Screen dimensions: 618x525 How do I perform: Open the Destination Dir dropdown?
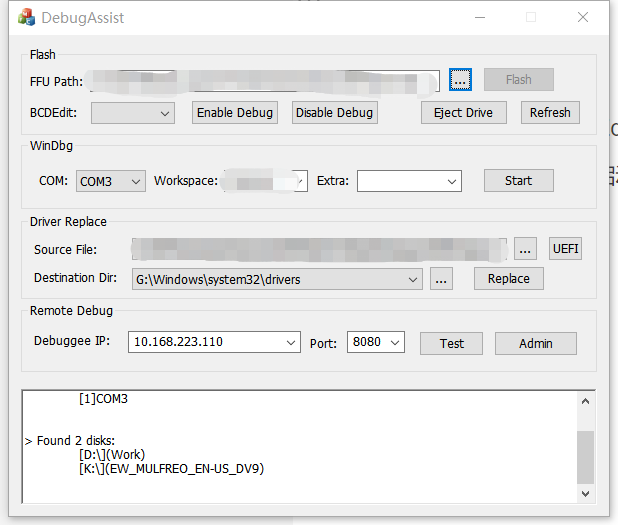point(277,279)
